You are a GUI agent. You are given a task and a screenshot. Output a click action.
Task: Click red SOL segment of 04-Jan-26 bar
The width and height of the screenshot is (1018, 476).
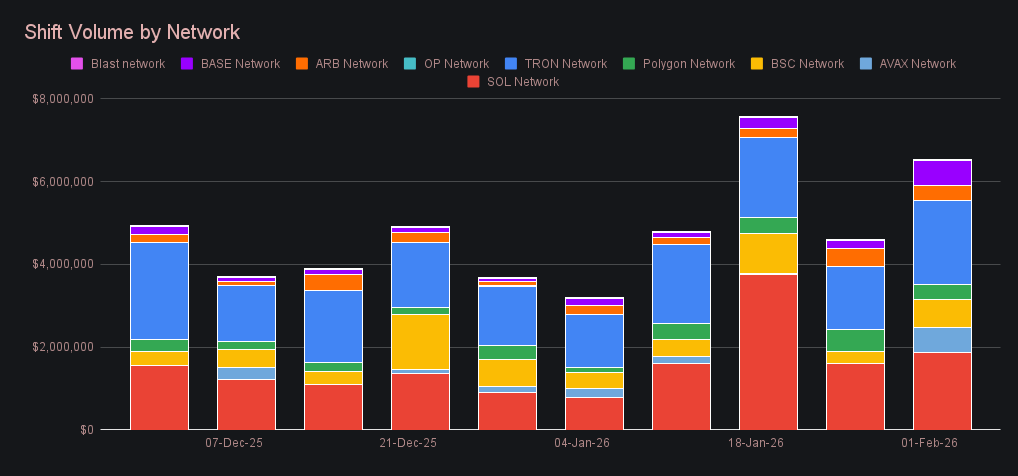pyautogui.click(x=594, y=413)
